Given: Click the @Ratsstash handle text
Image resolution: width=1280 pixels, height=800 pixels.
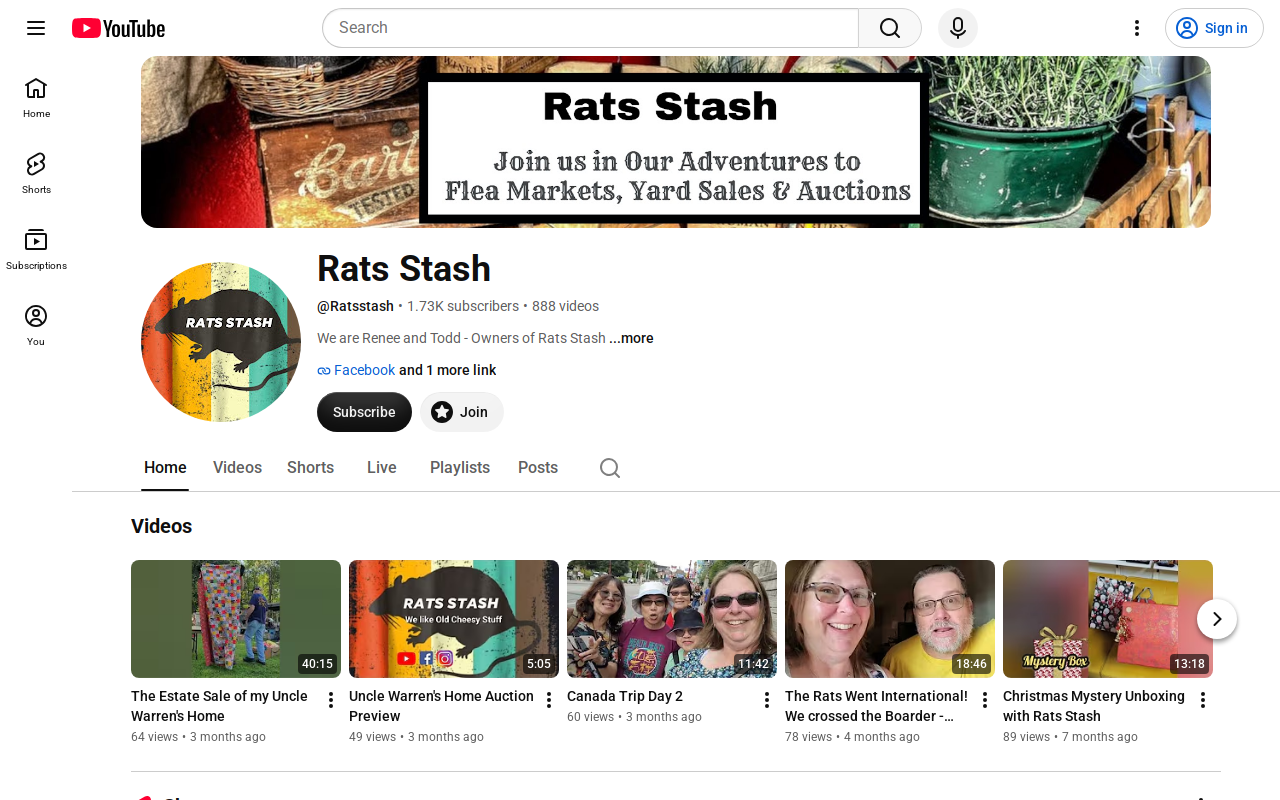Looking at the screenshot, I should [x=355, y=306].
